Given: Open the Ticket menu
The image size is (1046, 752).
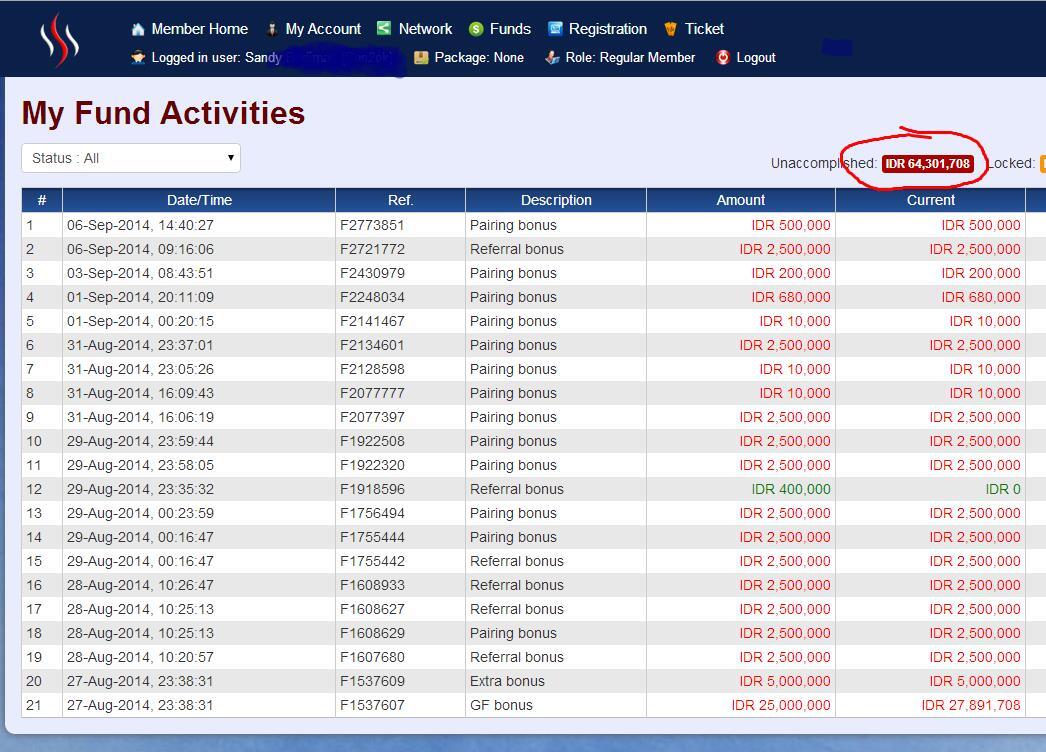Looking at the screenshot, I should click(704, 29).
